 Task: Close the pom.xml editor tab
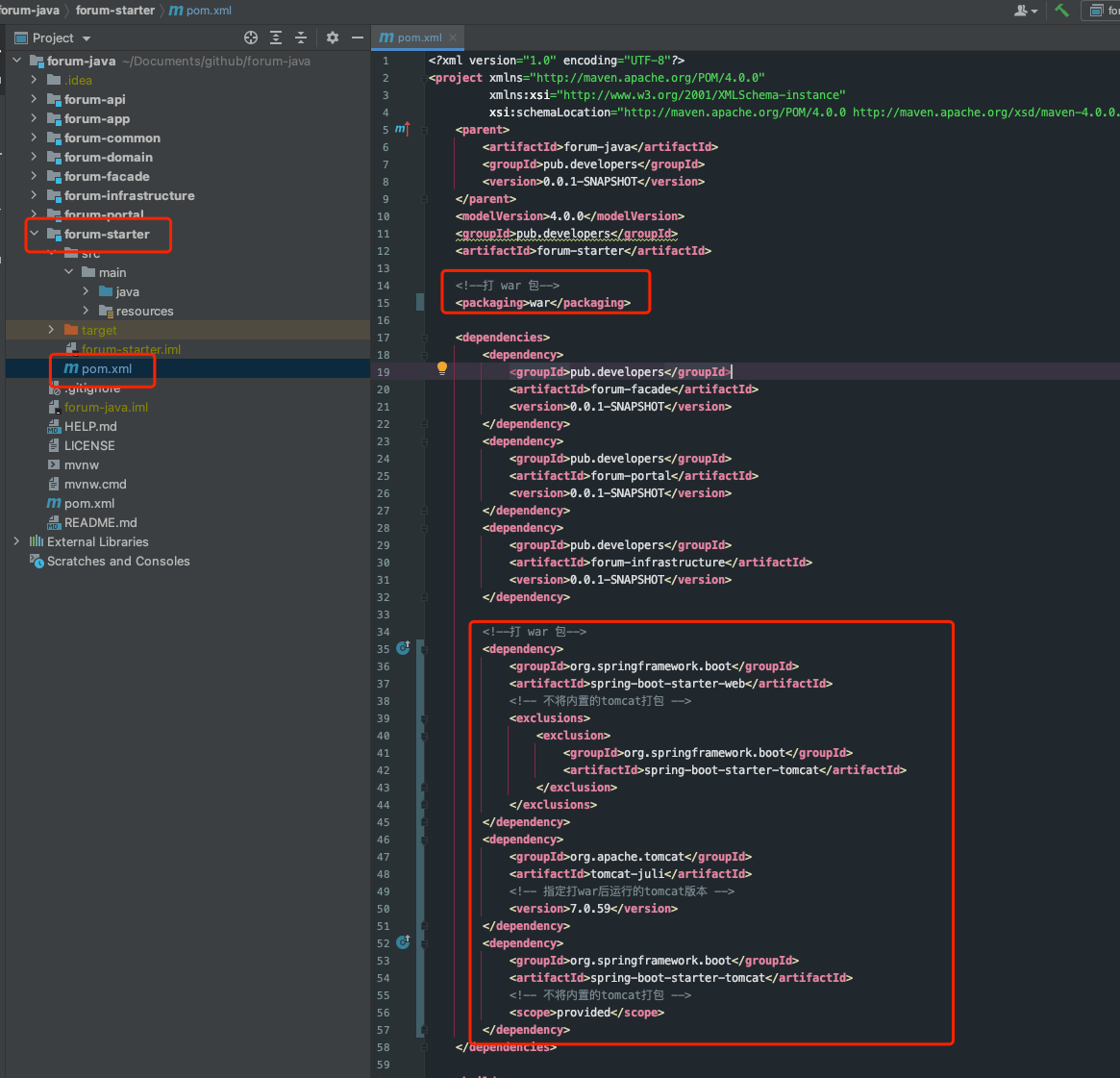click(453, 38)
